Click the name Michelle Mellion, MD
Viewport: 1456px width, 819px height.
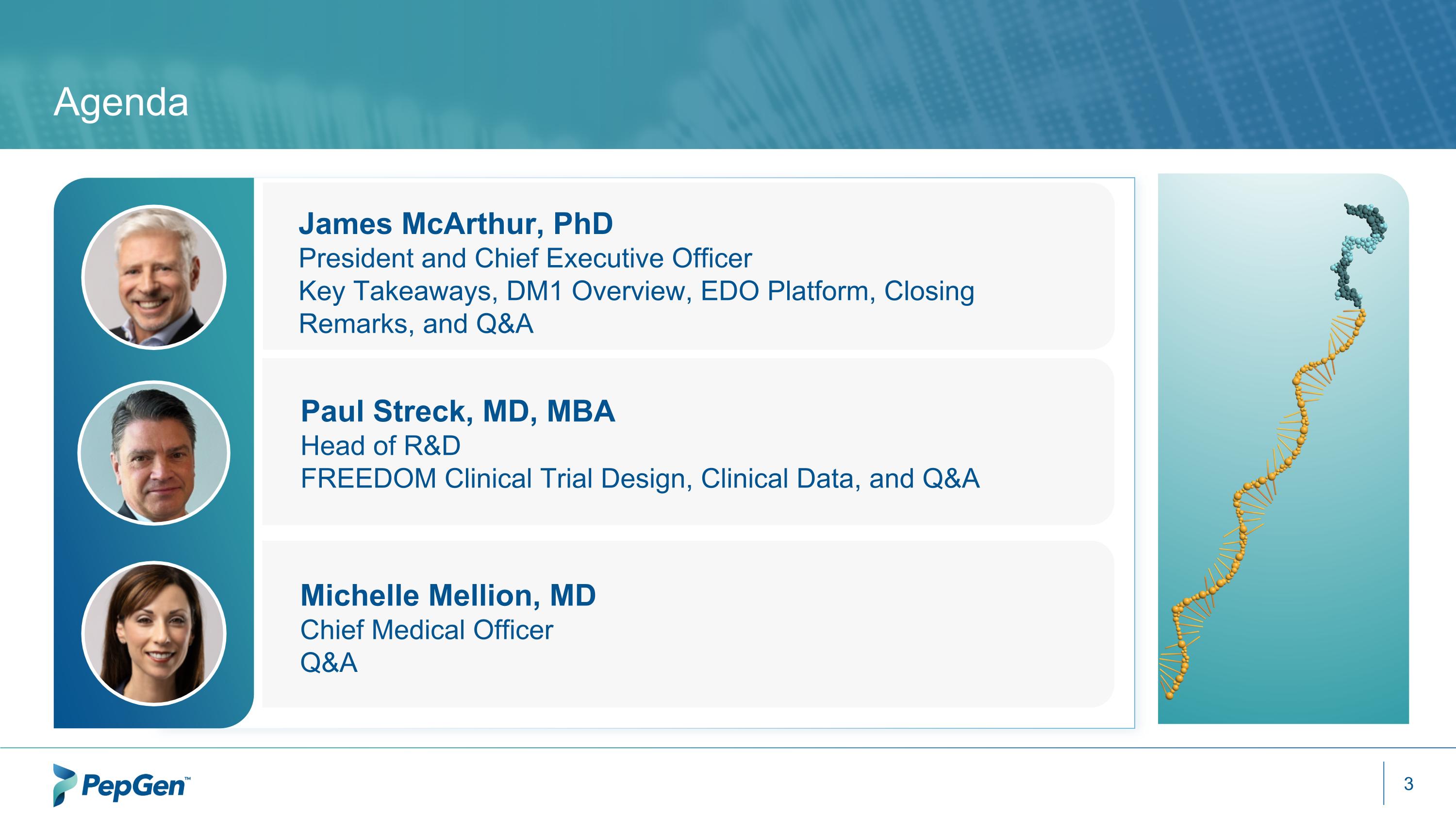tap(447, 595)
